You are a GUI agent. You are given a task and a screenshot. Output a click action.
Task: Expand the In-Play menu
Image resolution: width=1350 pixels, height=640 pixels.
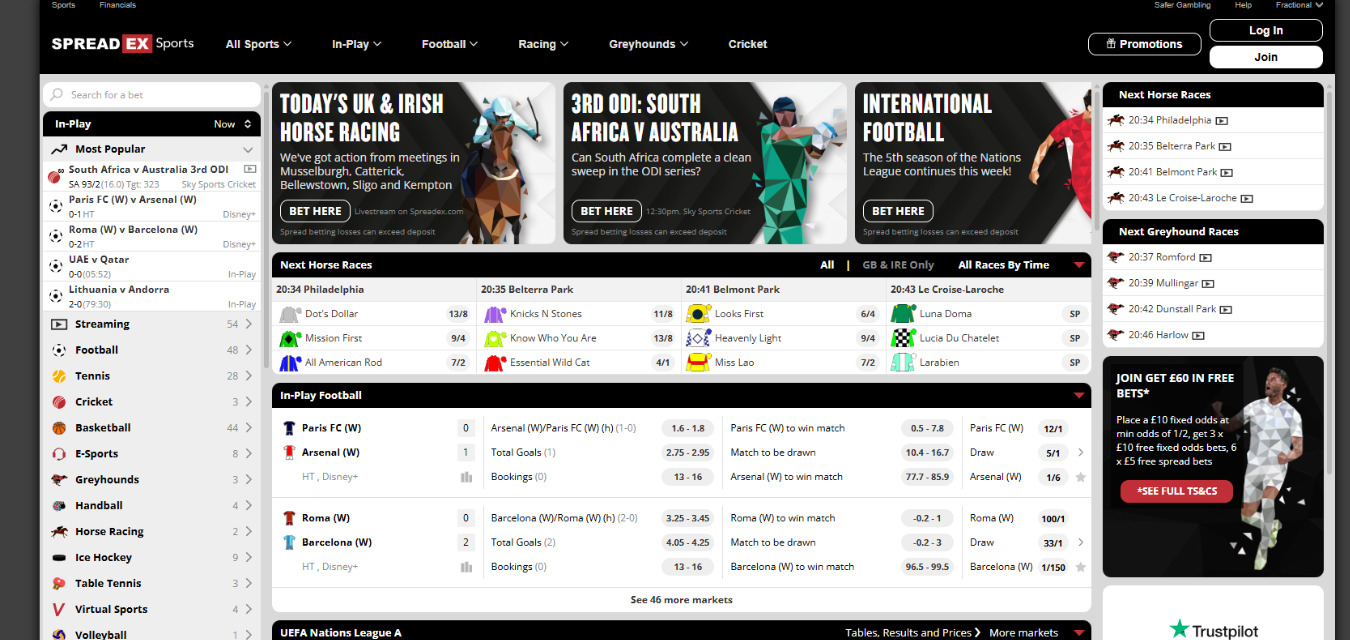[x=356, y=44]
